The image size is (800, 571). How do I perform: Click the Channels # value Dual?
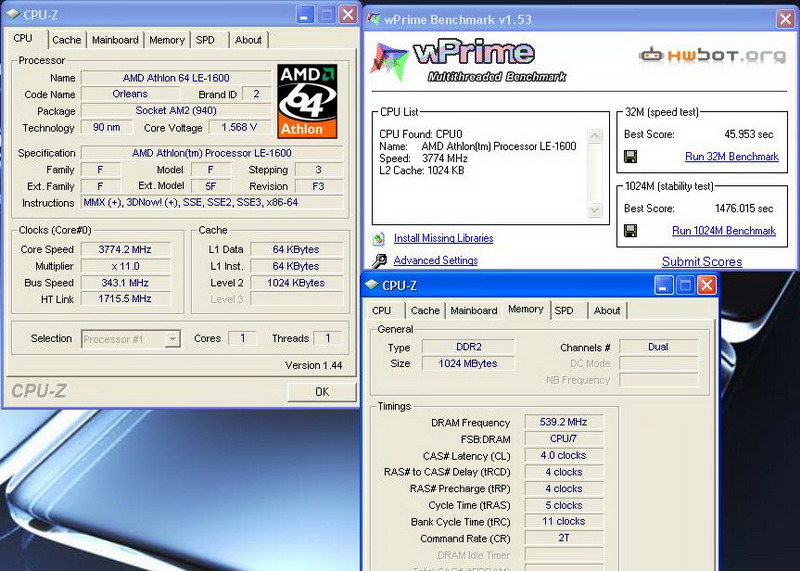[x=658, y=347]
